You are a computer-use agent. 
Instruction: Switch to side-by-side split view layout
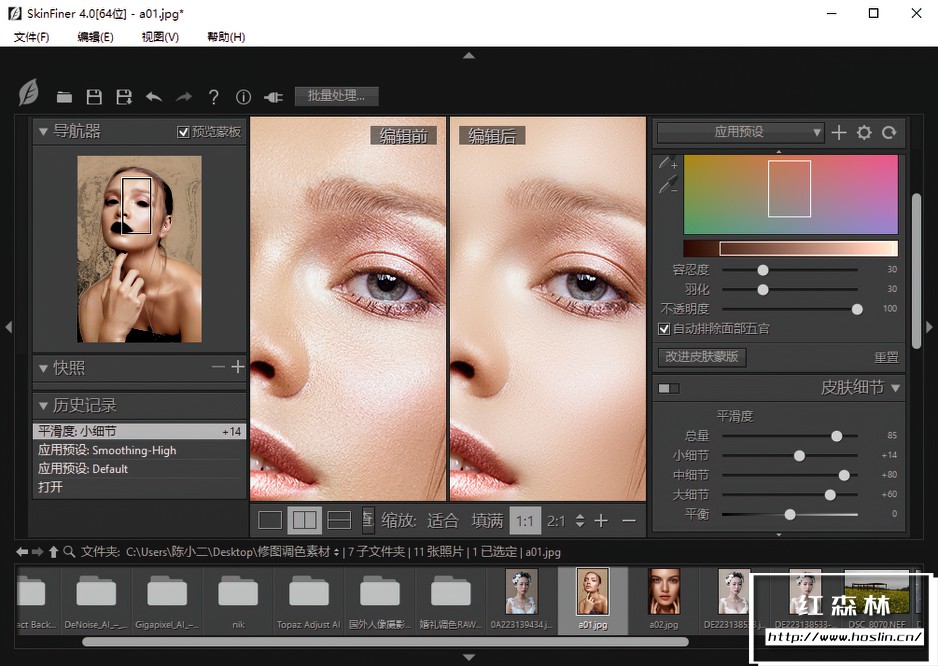[304, 520]
